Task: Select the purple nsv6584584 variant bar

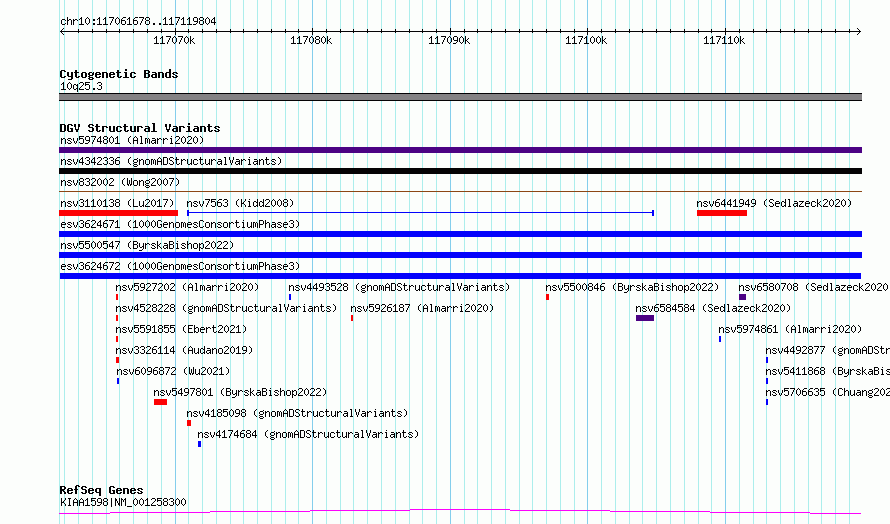Action: coord(645,318)
